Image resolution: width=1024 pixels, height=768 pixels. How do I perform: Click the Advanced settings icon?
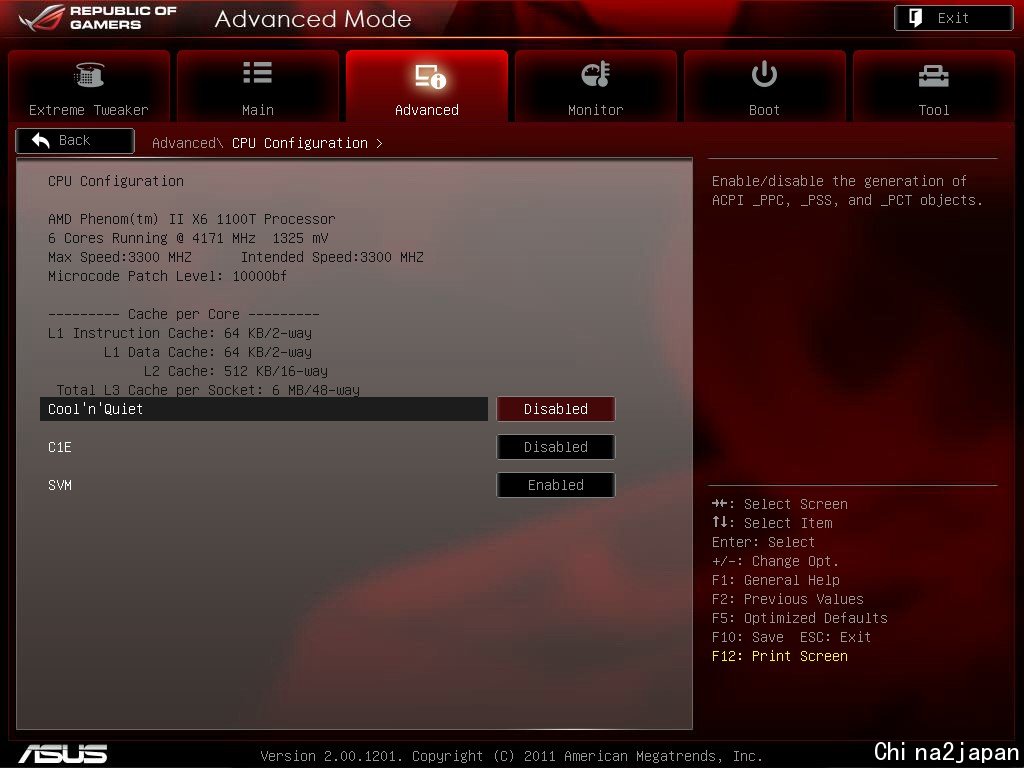[430, 76]
